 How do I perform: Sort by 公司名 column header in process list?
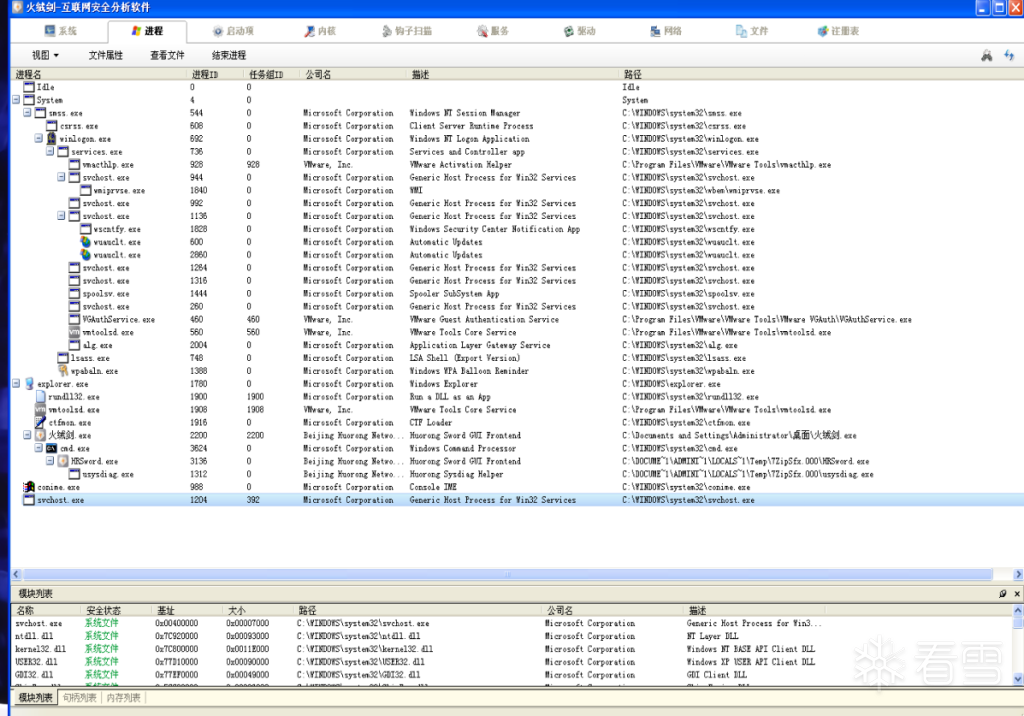click(x=353, y=74)
